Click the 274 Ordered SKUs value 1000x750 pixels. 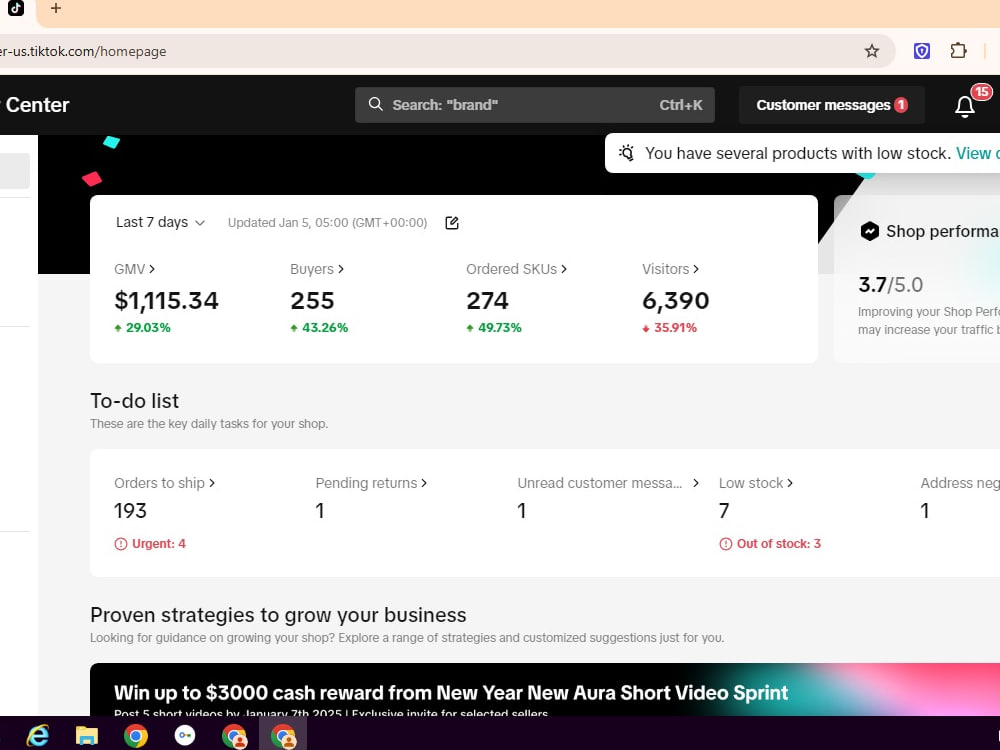(x=487, y=300)
